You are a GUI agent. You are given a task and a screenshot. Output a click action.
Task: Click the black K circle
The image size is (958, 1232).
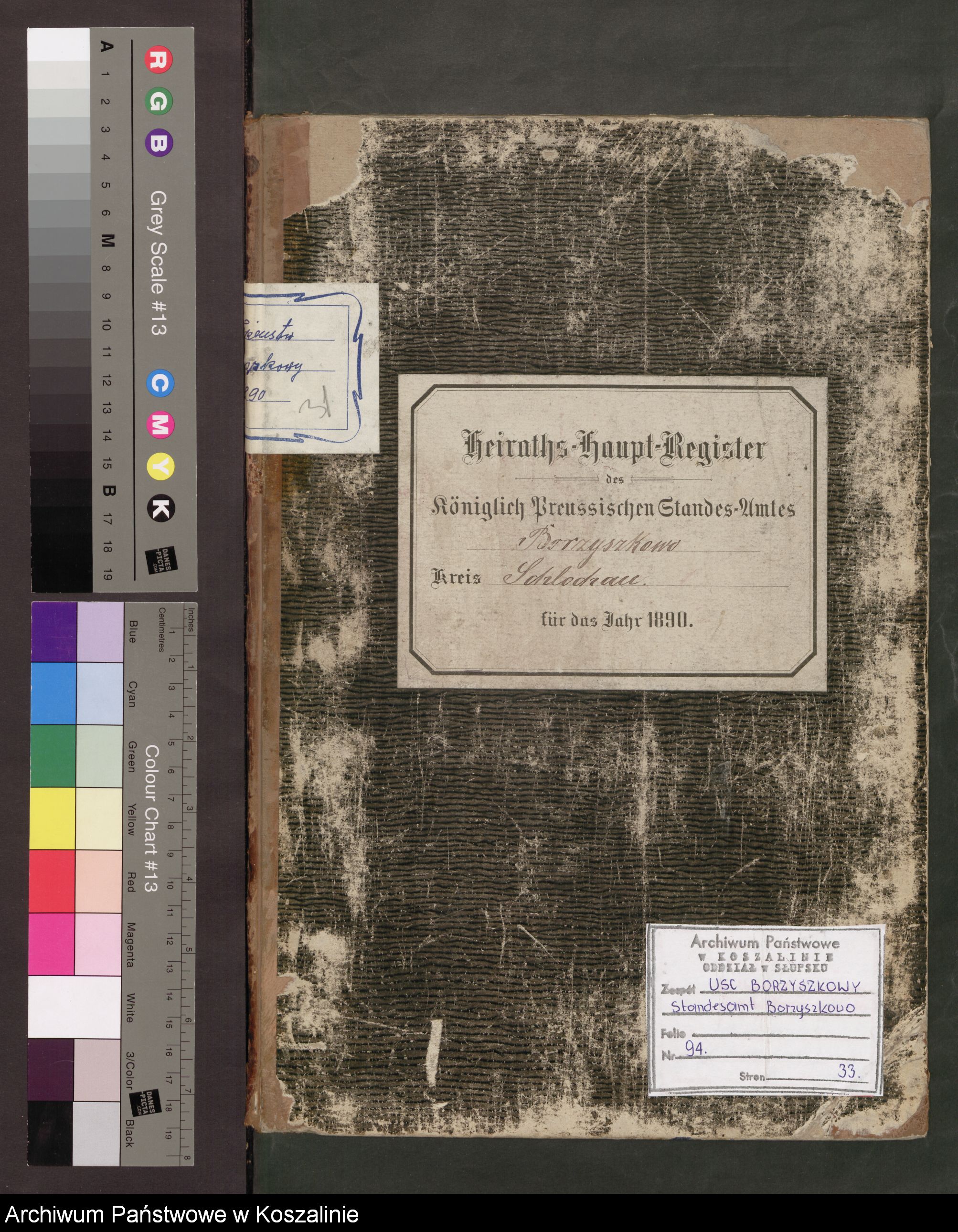[x=161, y=509]
